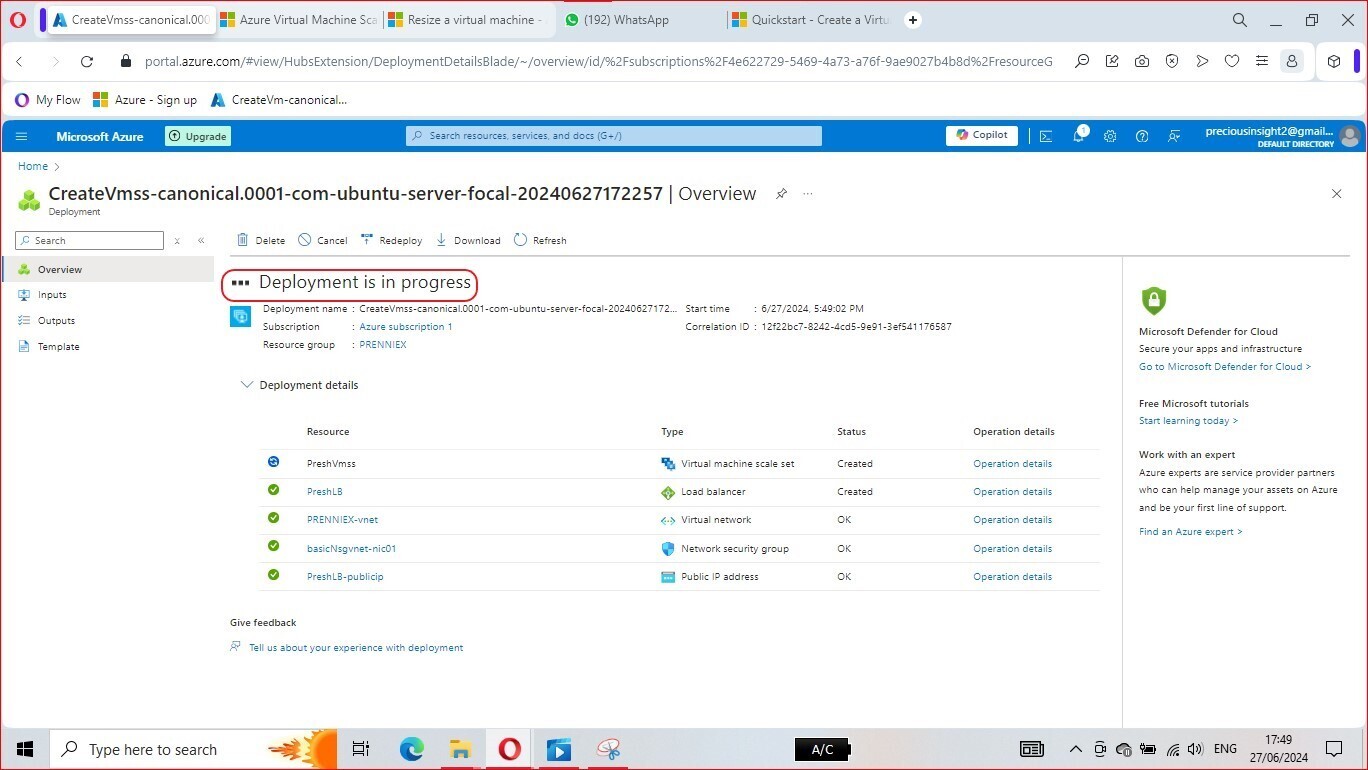Image resolution: width=1368 pixels, height=770 pixels.
Task: Open the Opera main menu logo
Action: coord(17,20)
